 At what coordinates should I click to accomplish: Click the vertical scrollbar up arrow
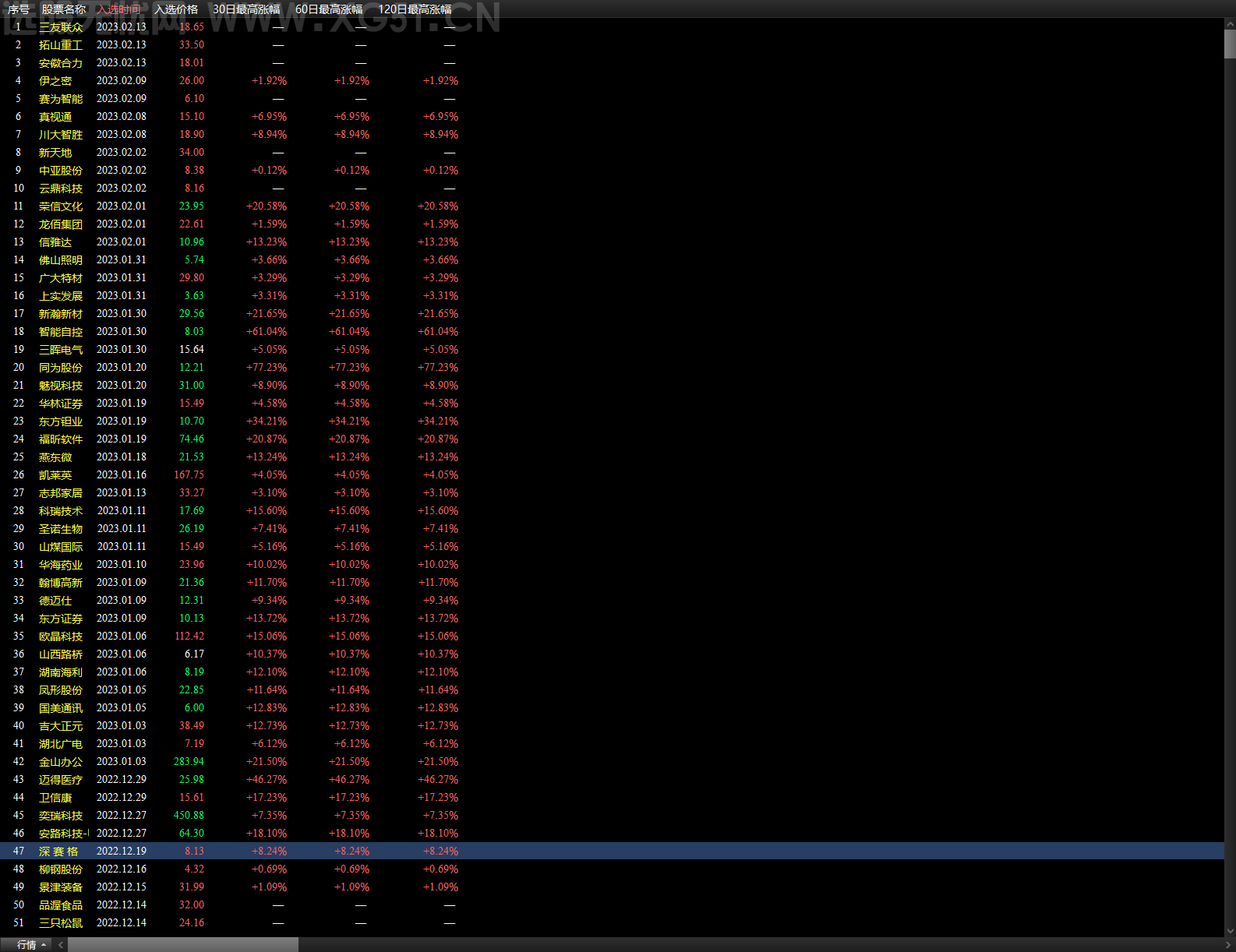point(1230,24)
